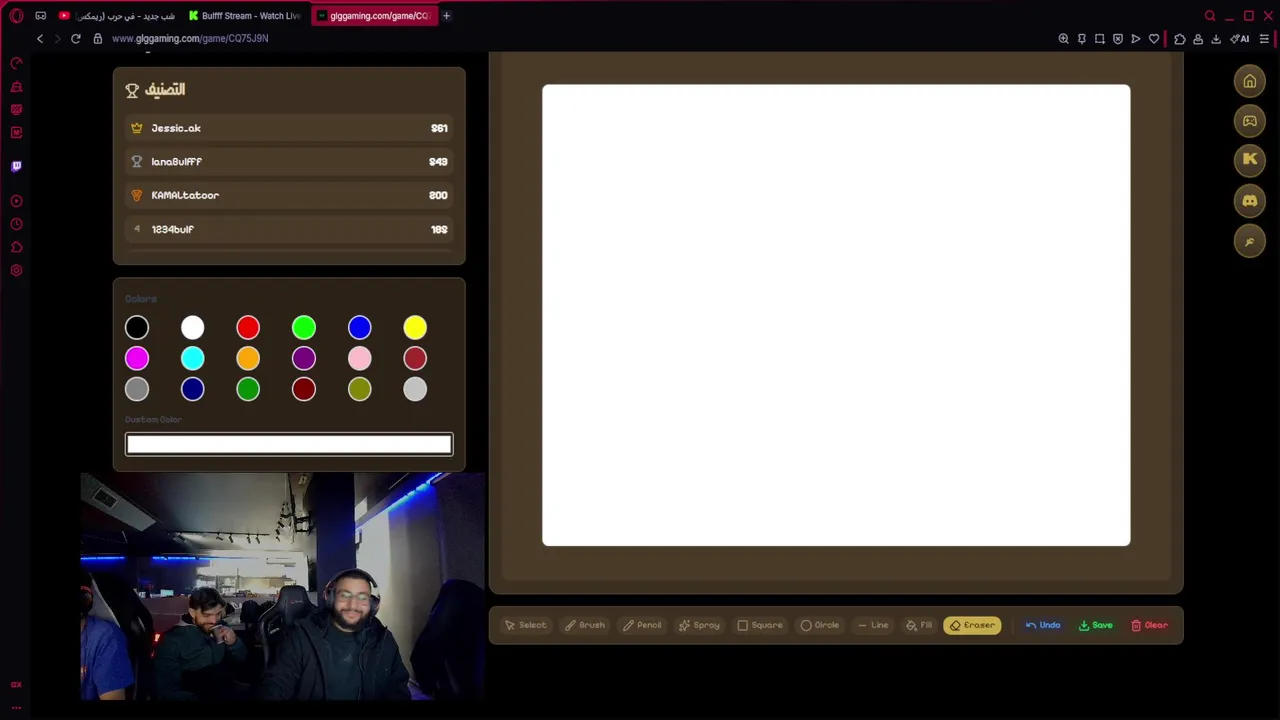The width and height of the screenshot is (1280, 720).
Task: Choose the dark green swatch
Action: click(x=248, y=389)
